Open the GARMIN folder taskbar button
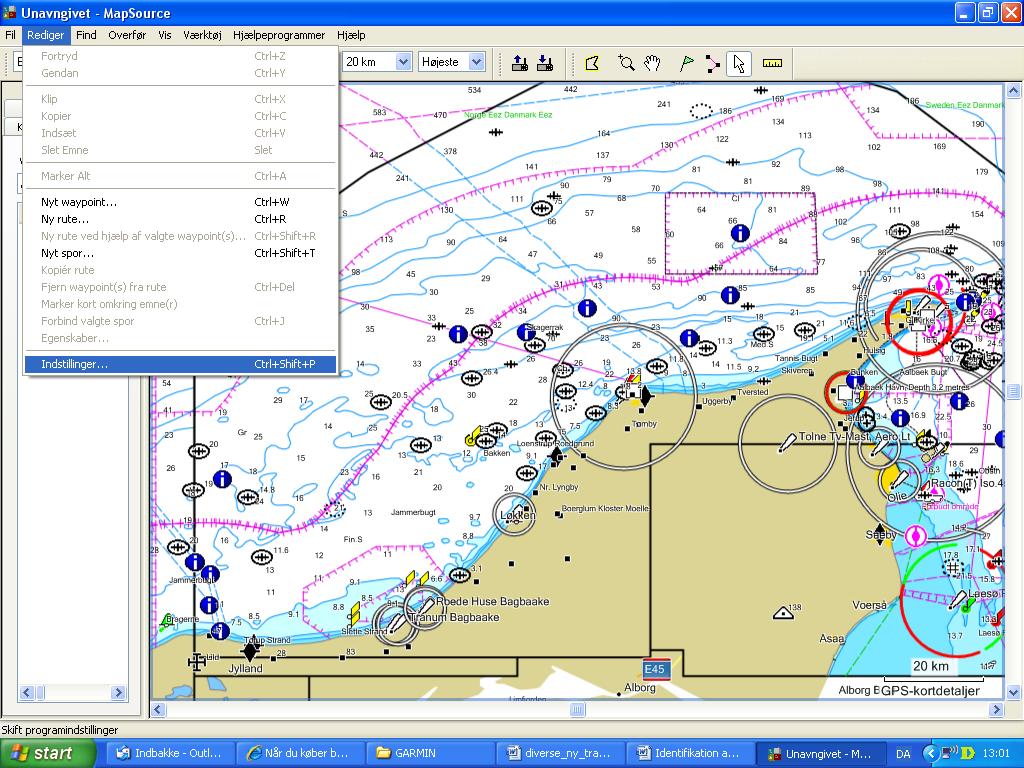 point(429,754)
